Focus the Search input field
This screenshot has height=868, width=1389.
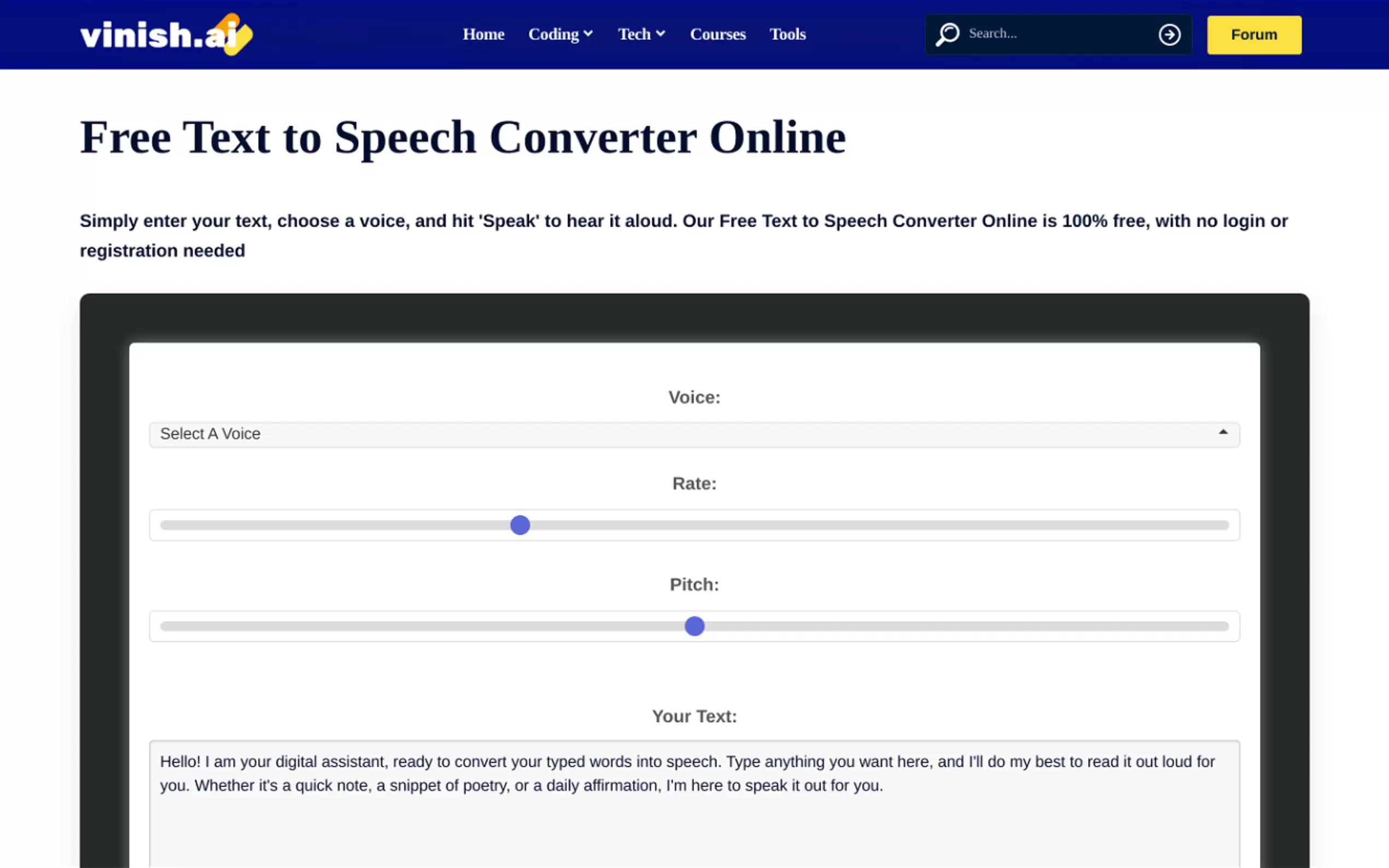[1057, 34]
